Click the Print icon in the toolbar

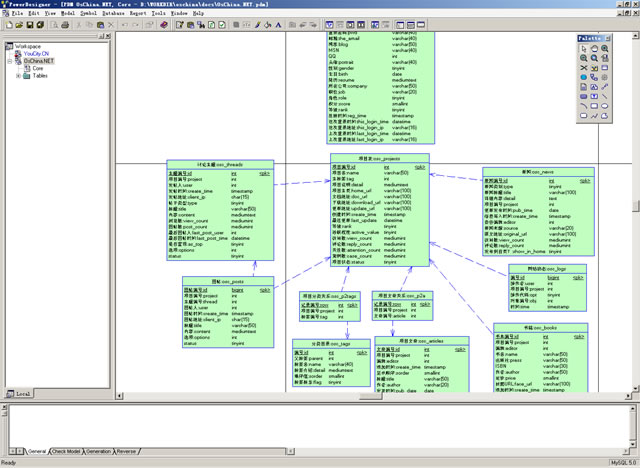(65, 25)
